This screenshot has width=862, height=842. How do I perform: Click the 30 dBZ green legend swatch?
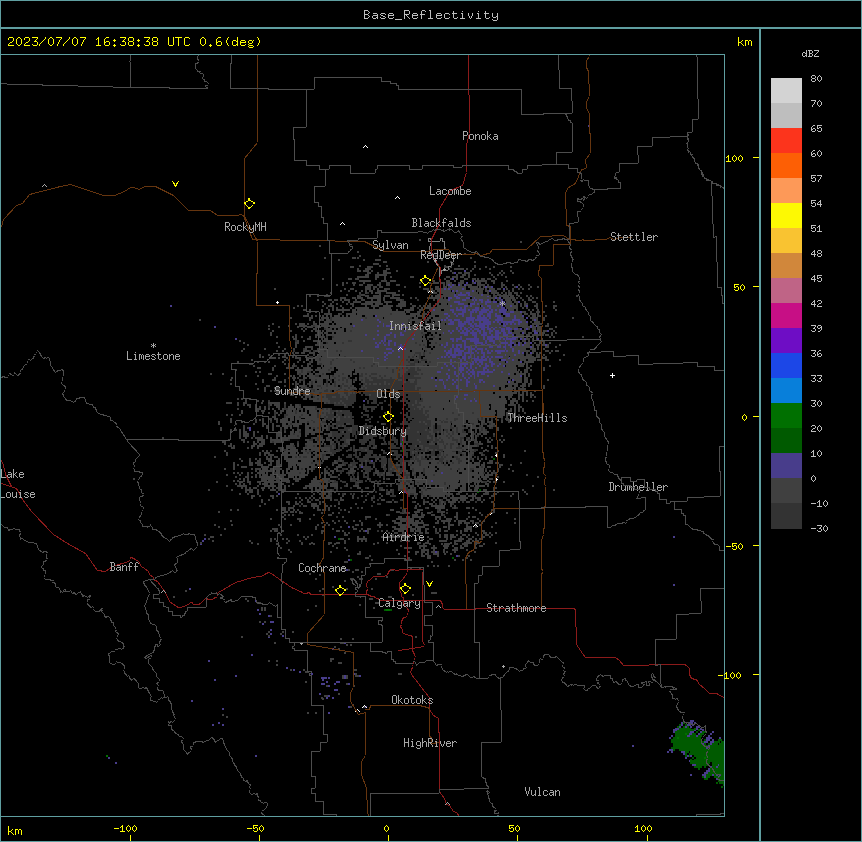[x=786, y=416]
